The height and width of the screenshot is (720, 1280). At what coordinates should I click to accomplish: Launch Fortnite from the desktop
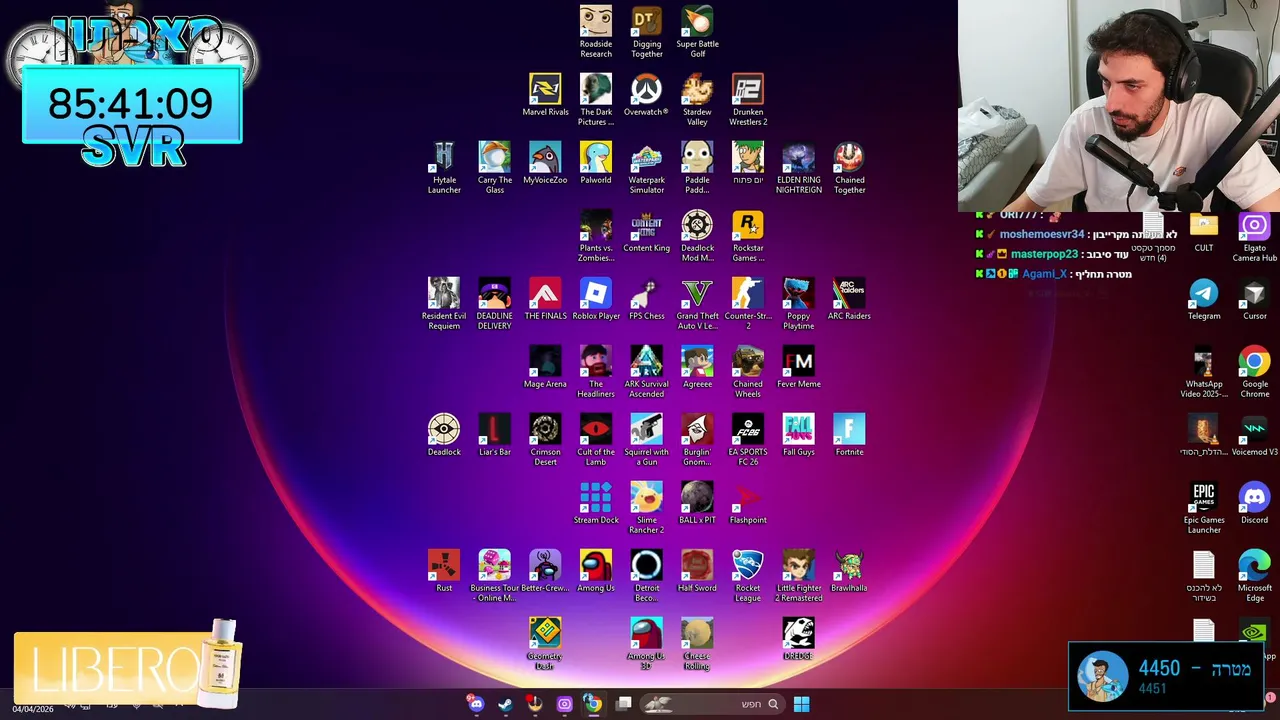click(x=849, y=435)
